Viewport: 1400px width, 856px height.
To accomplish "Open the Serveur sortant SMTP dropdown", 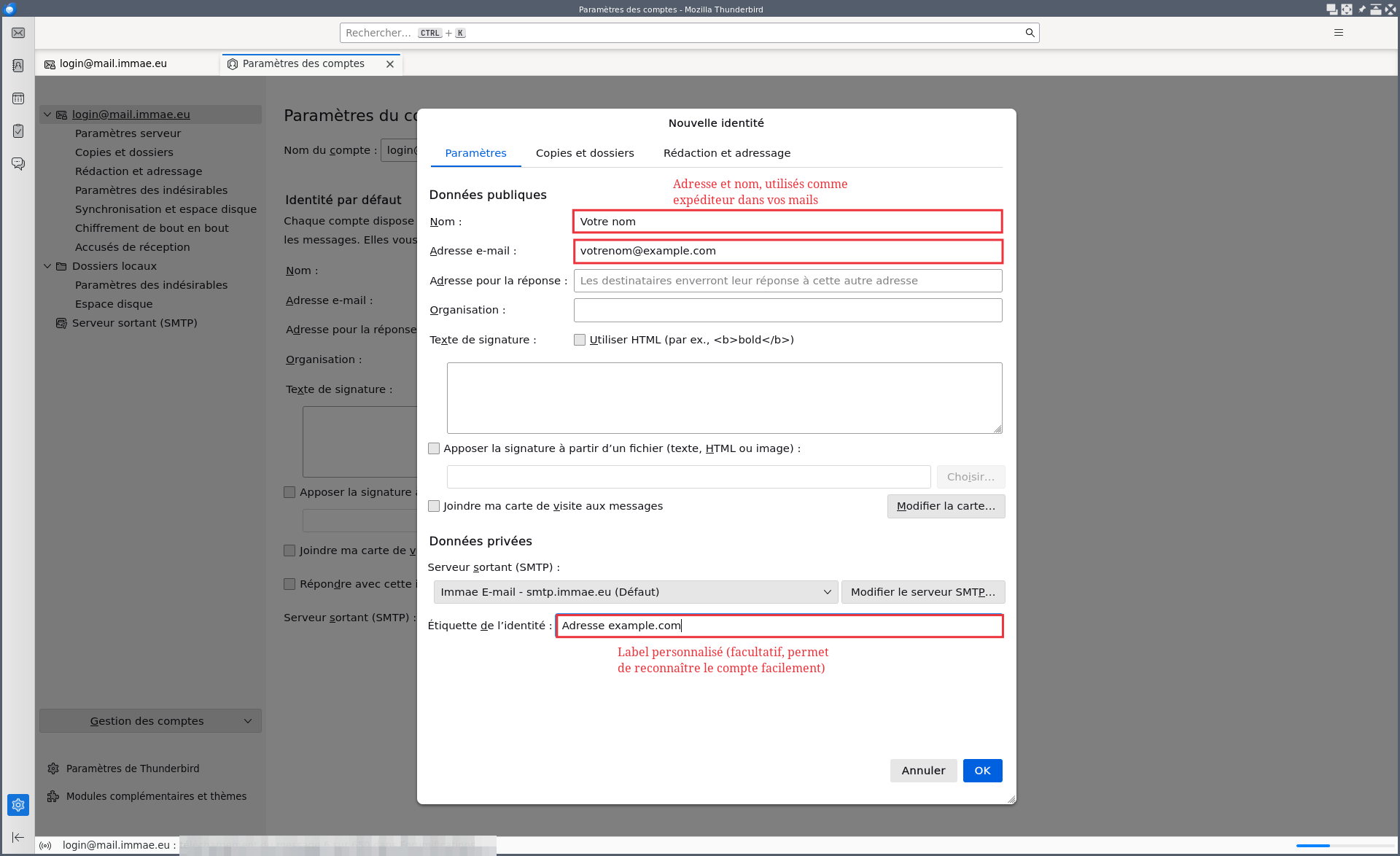I will click(635, 592).
